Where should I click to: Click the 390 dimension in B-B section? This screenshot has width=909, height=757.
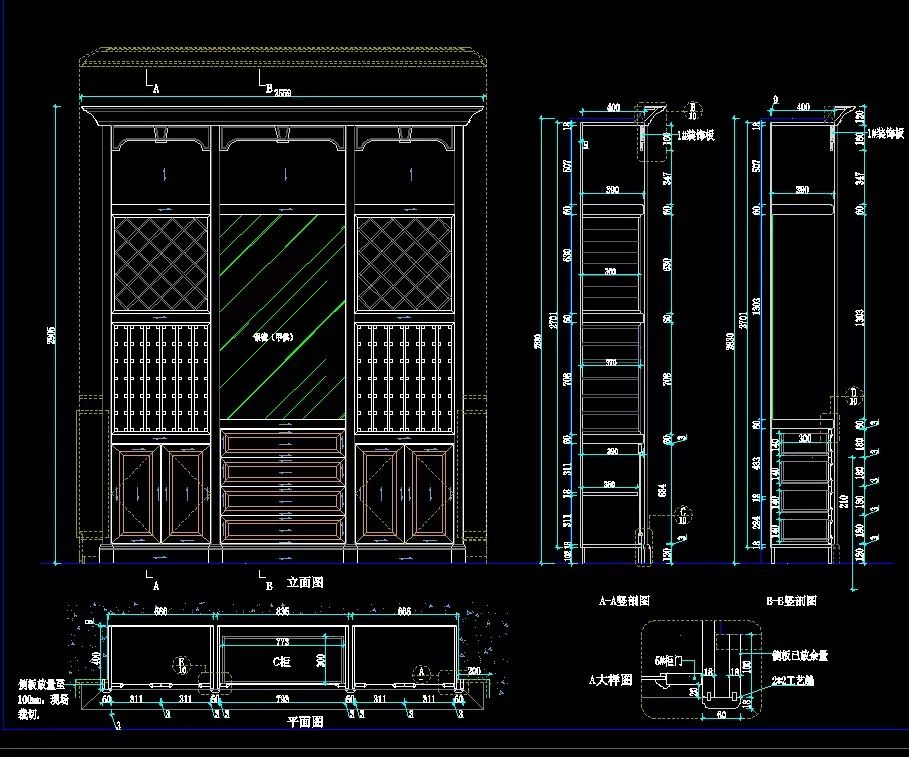tap(802, 190)
